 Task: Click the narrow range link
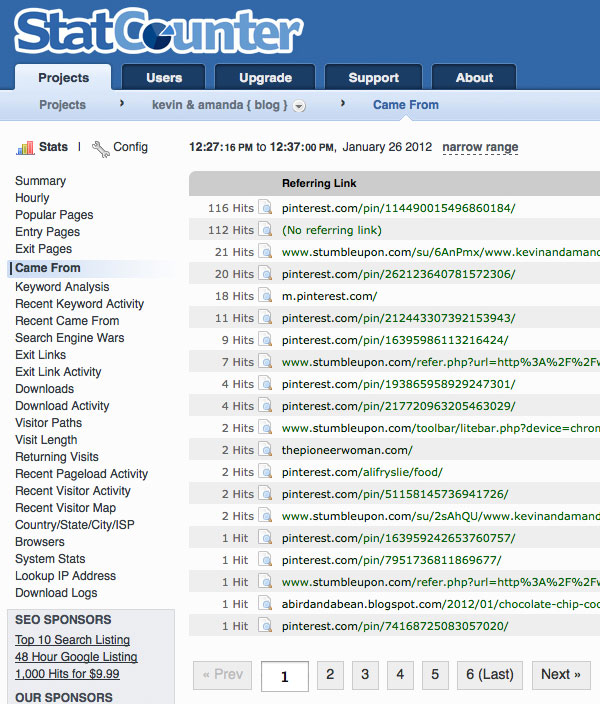(x=480, y=147)
